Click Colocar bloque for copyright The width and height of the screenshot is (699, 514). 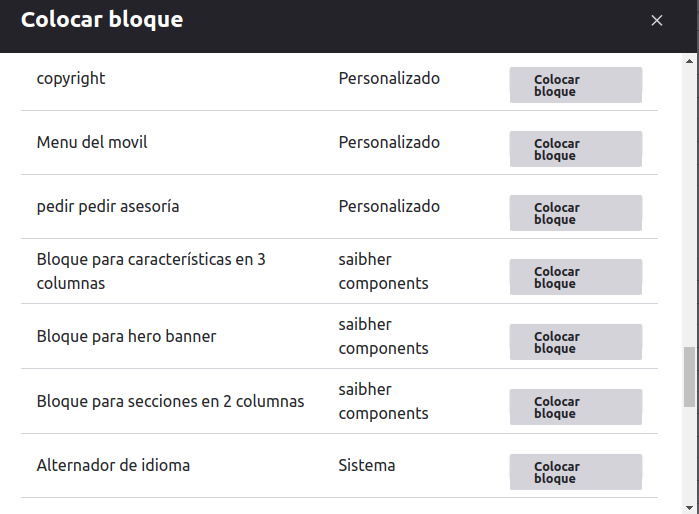(575, 85)
